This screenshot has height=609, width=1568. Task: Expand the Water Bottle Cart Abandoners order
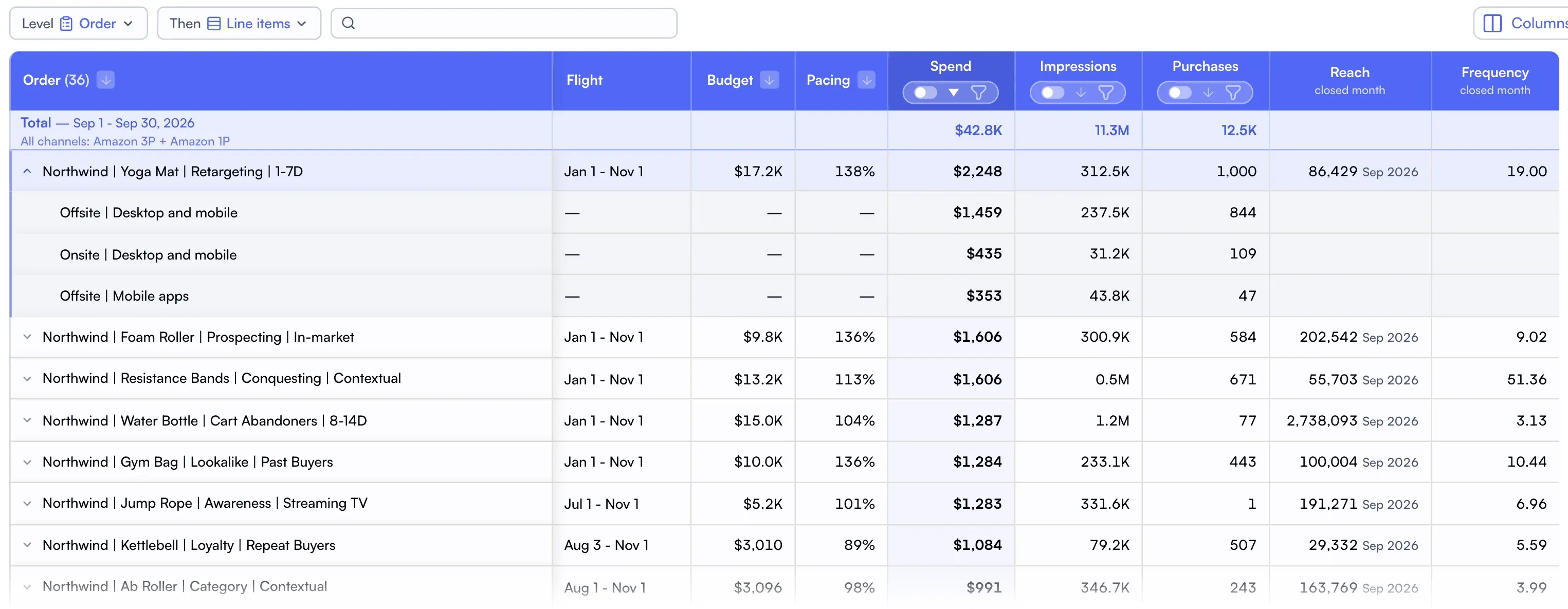27,420
